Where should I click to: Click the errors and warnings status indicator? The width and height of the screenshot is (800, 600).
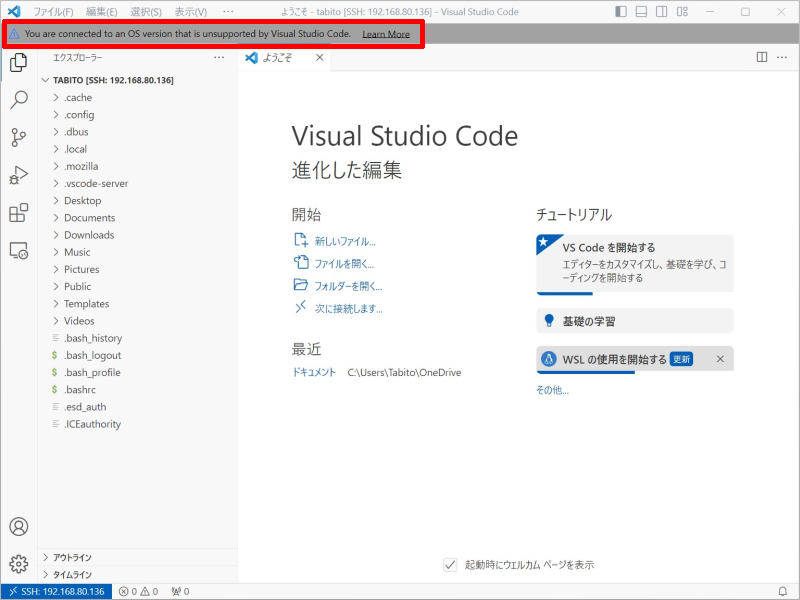136,590
